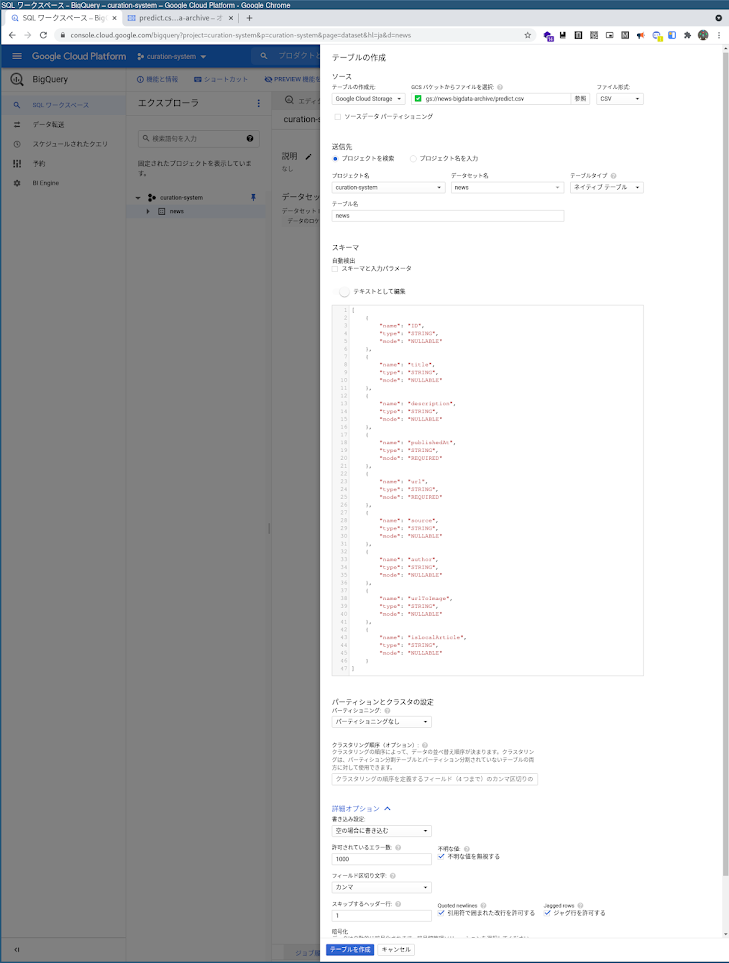Open the Explorer three-dot options menu
The width and height of the screenshot is (729, 963).
(259, 103)
